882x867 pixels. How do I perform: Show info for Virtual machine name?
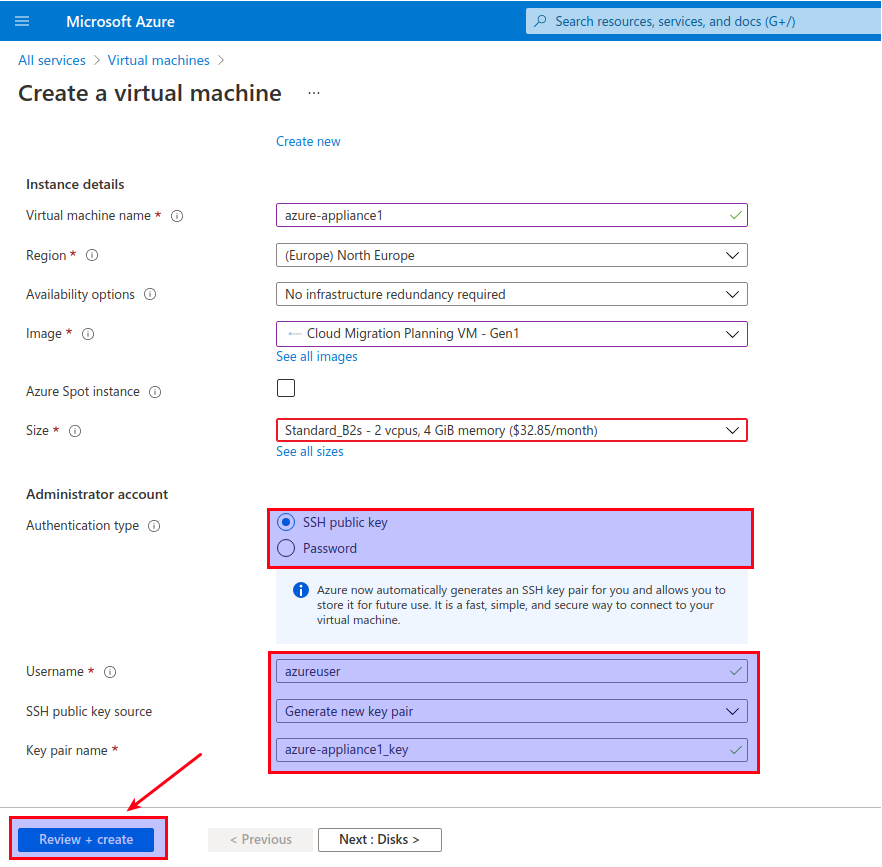point(177,216)
